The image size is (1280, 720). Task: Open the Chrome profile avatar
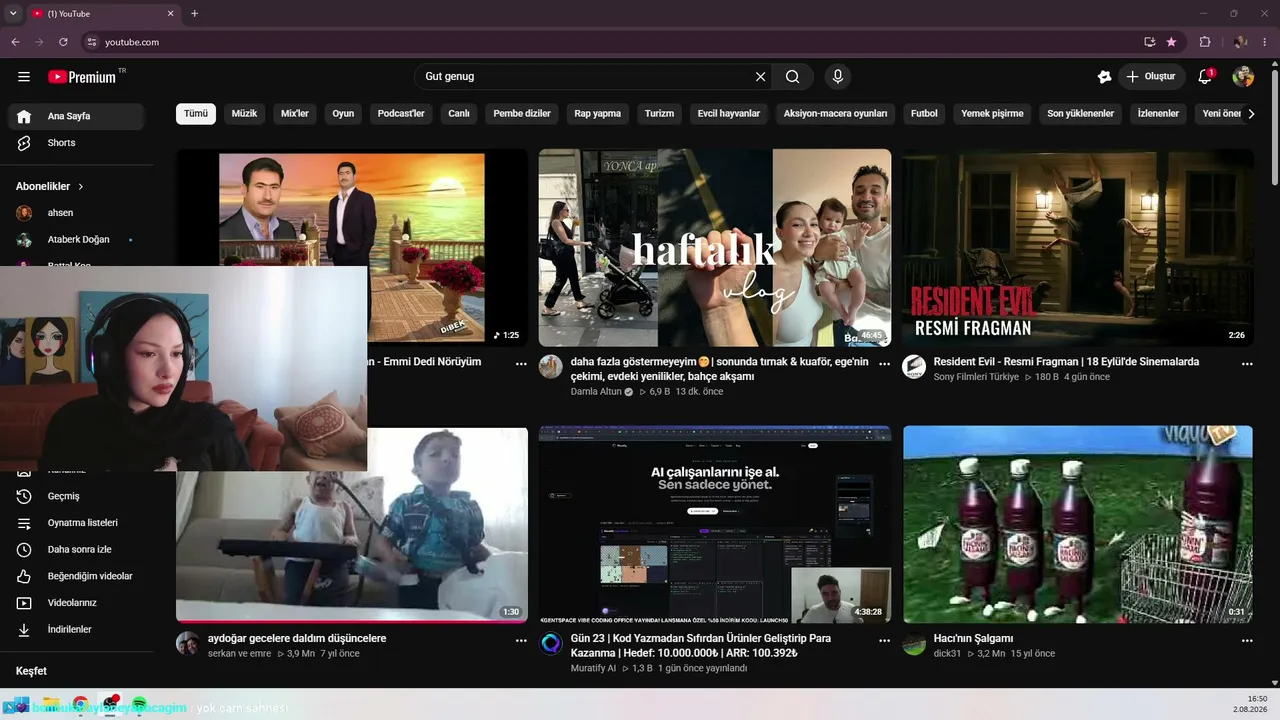(x=1241, y=42)
